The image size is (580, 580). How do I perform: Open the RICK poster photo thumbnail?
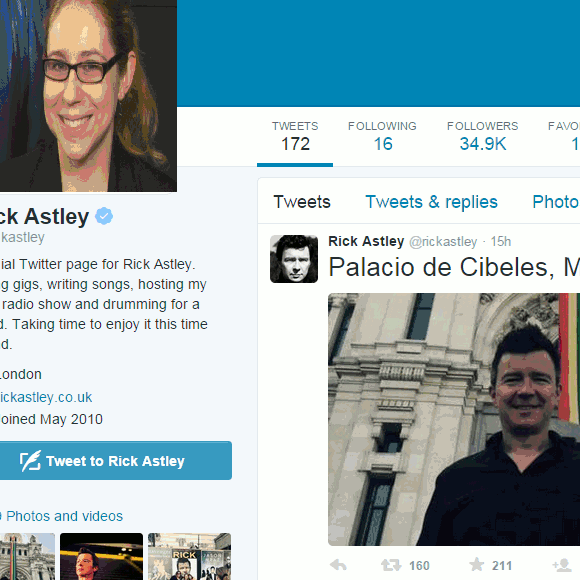189,556
